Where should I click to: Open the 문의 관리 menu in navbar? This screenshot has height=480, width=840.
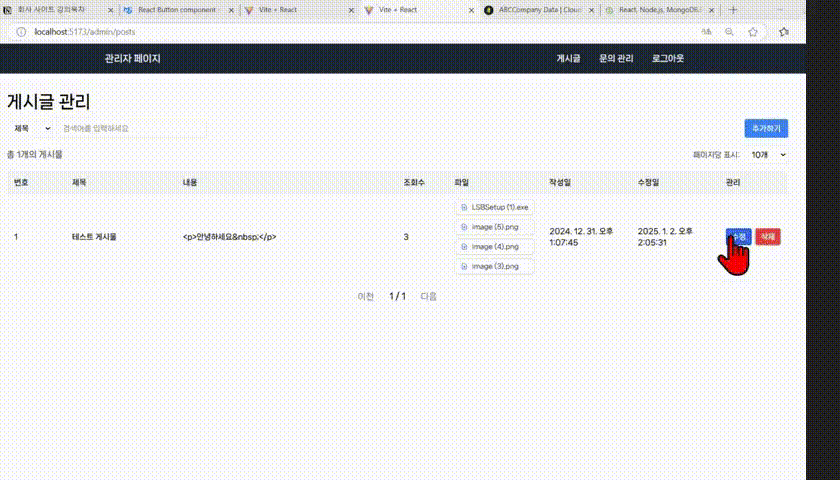tap(616, 58)
